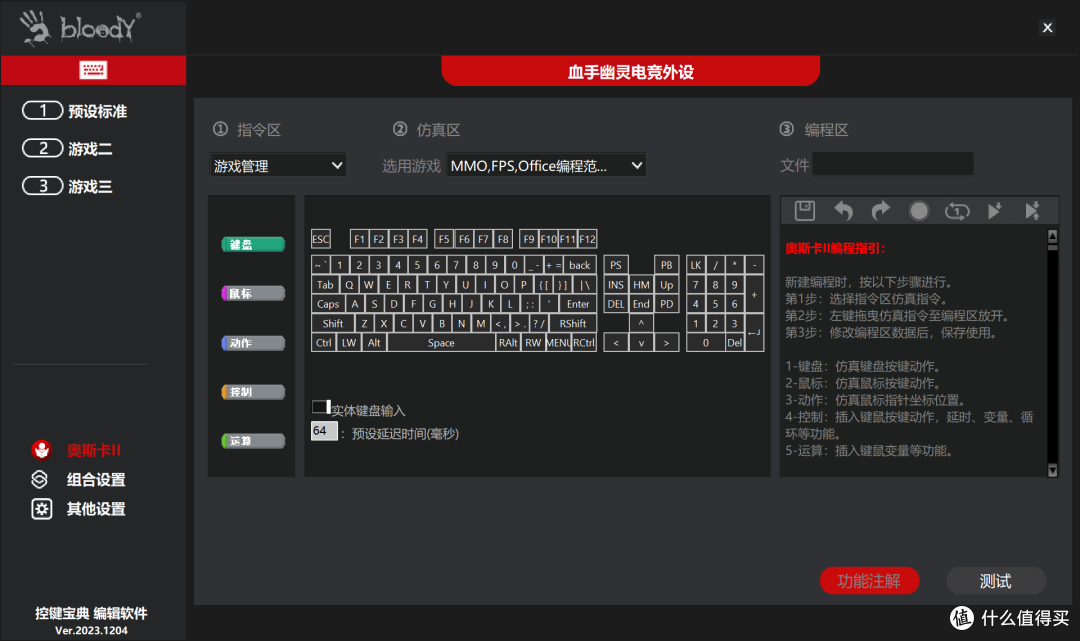Click the undo arrow icon
The image size is (1080, 641).
pyautogui.click(x=843, y=211)
